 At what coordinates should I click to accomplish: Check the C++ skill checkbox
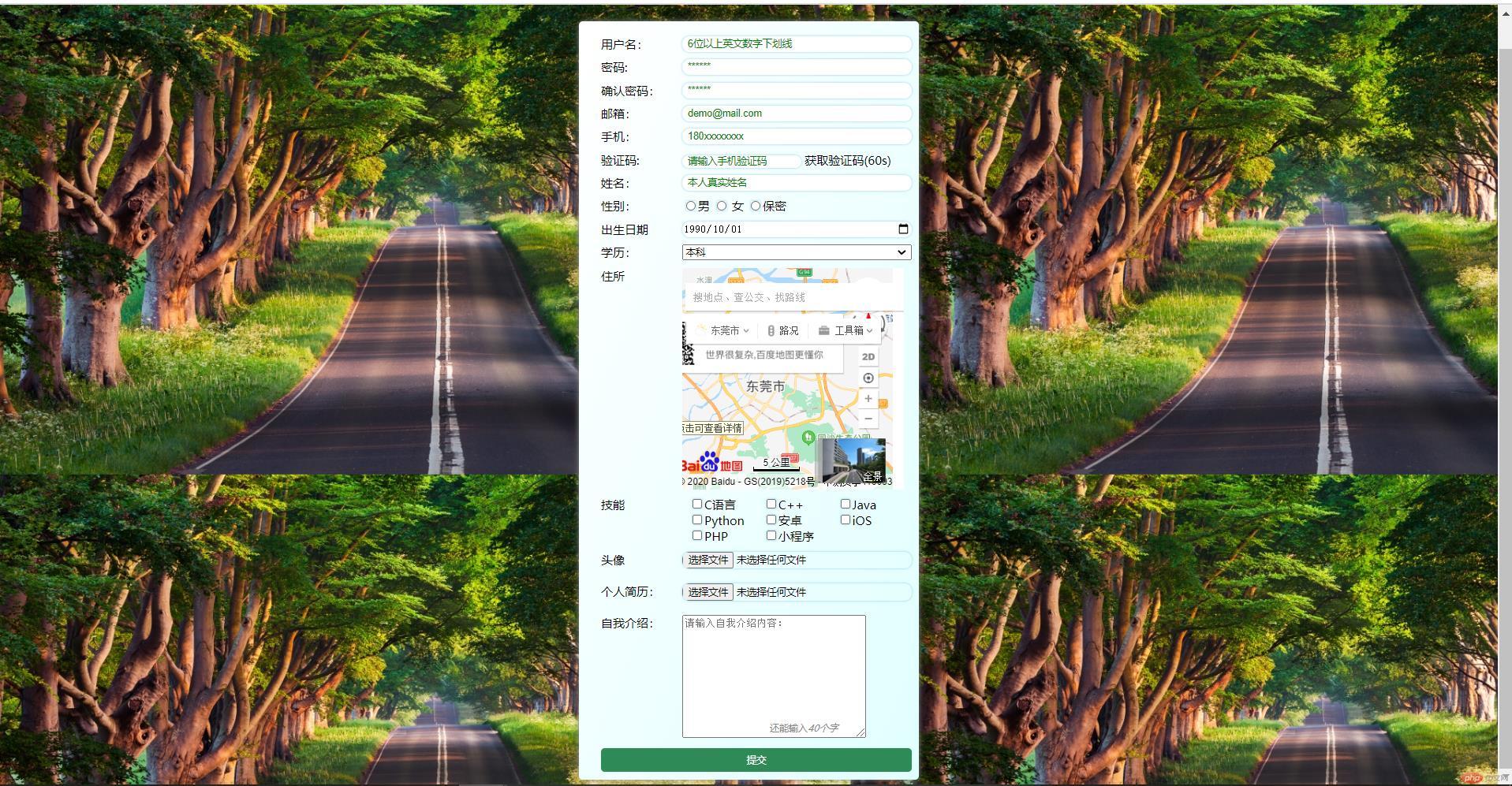(x=771, y=504)
